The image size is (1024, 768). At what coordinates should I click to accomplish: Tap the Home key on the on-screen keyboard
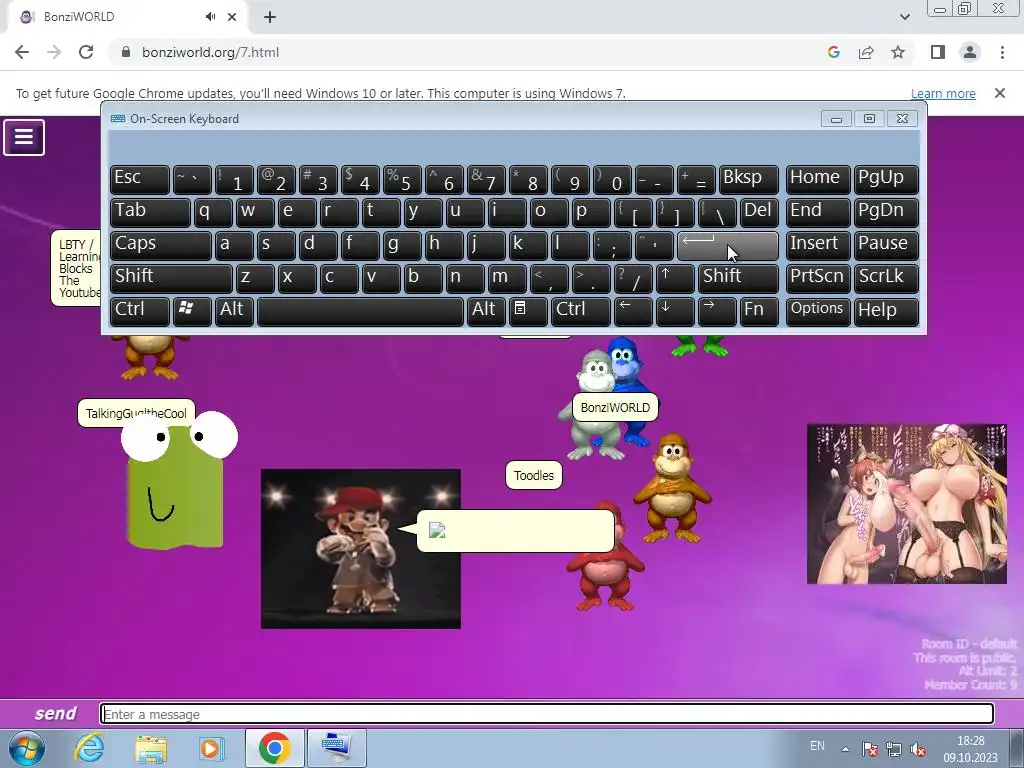point(818,180)
